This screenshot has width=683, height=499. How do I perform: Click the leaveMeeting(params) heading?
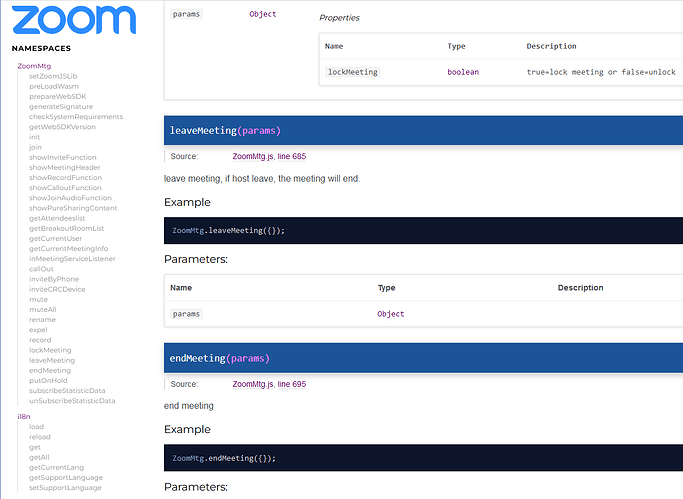(x=225, y=131)
